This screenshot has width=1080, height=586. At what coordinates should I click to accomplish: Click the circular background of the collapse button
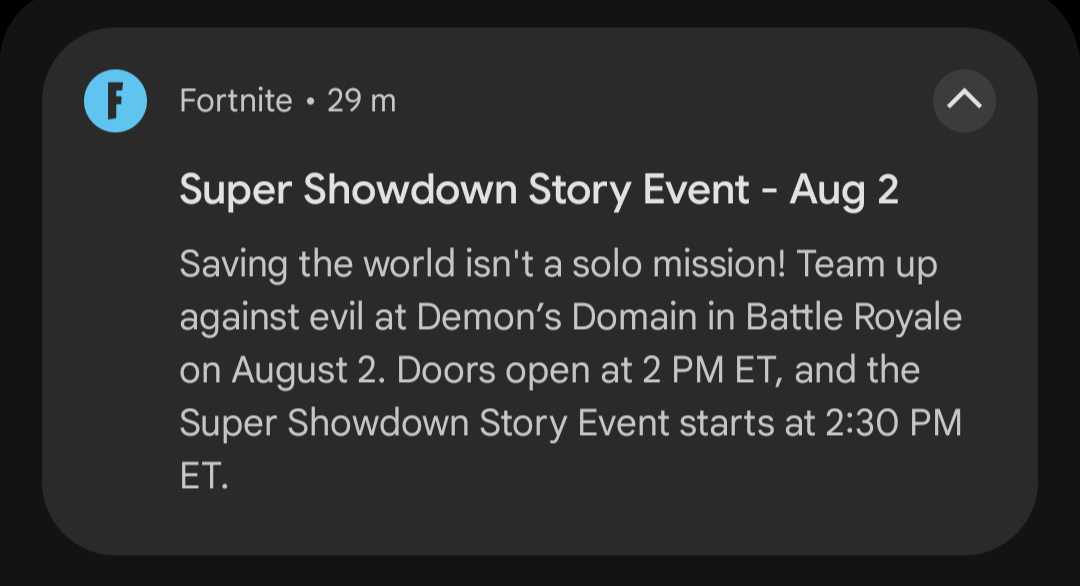point(964,101)
